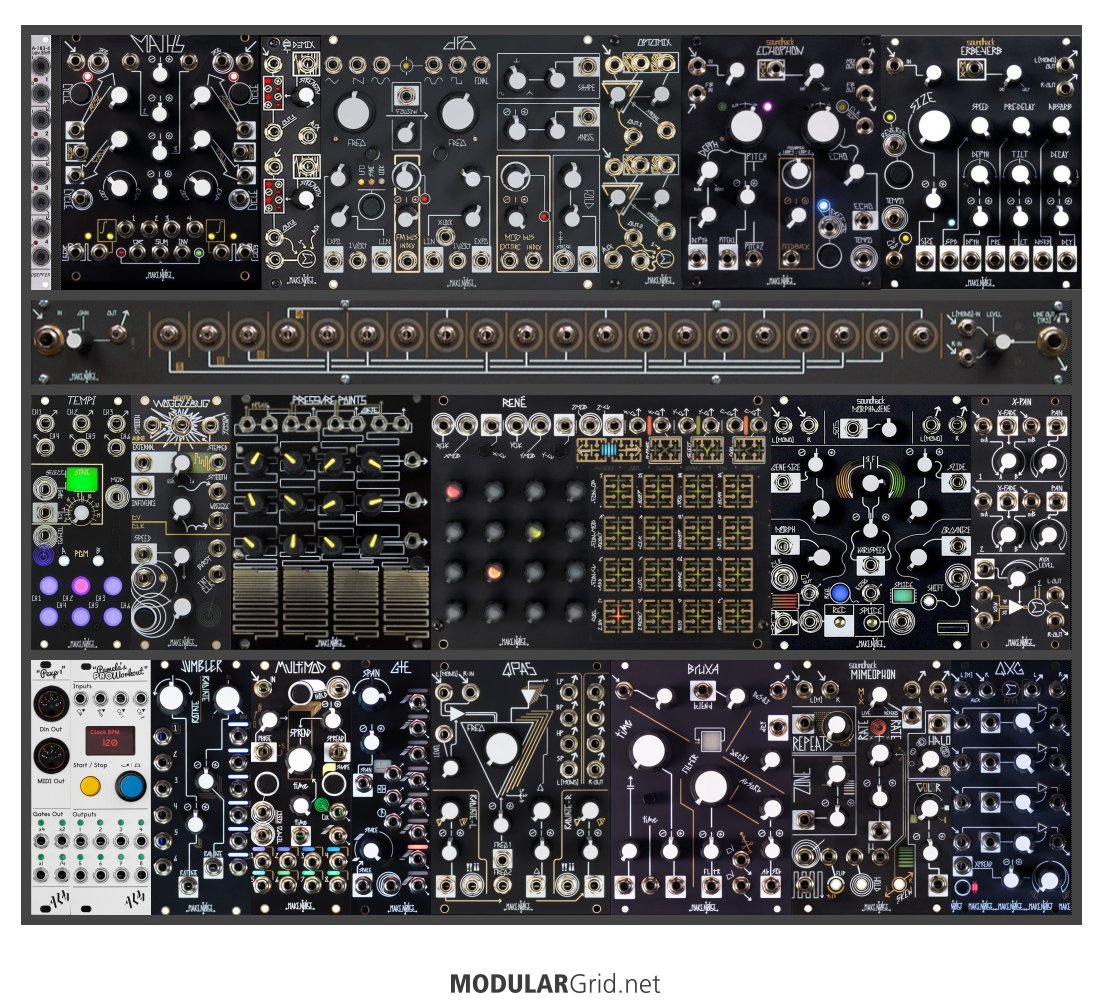The width and height of the screenshot is (1112, 1005).
Task: Click René red-lit touch pad
Action: click(618, 614)
